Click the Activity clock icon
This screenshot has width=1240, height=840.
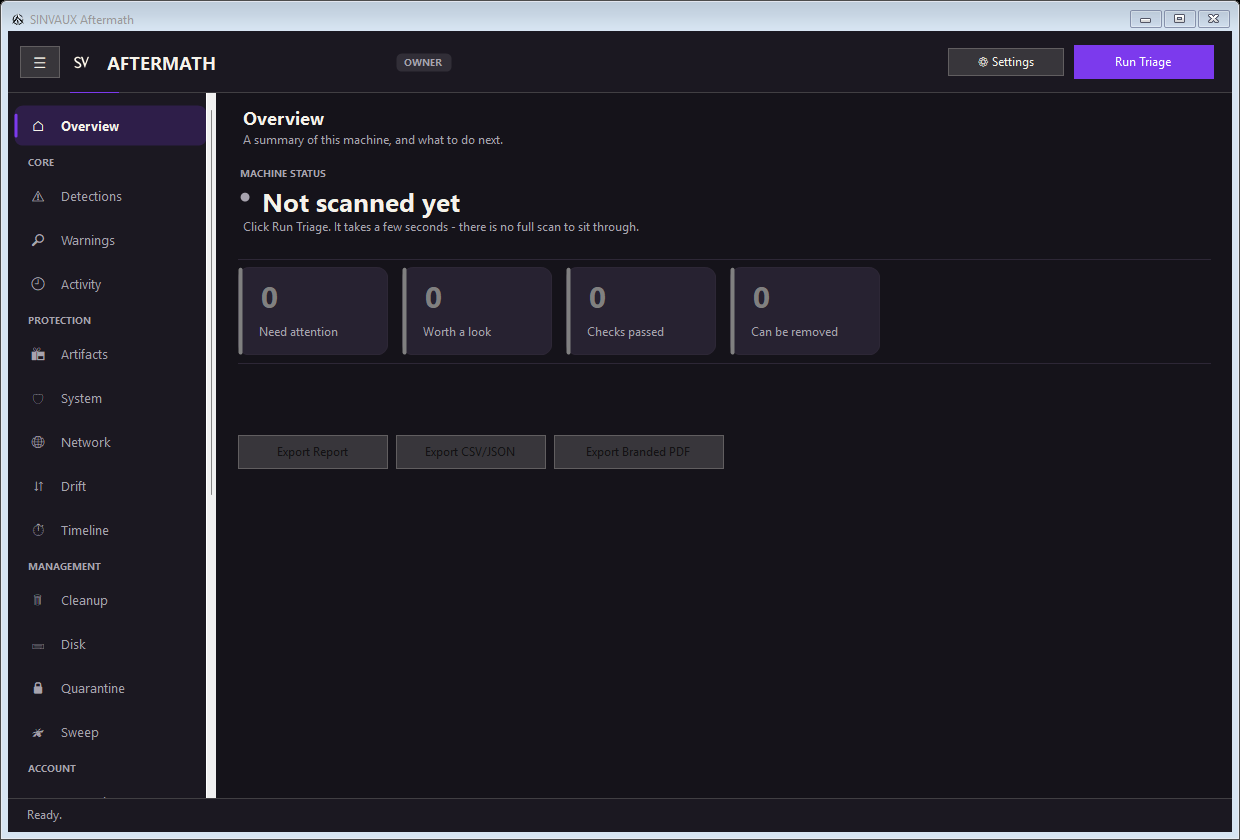[x=38, y=284]
